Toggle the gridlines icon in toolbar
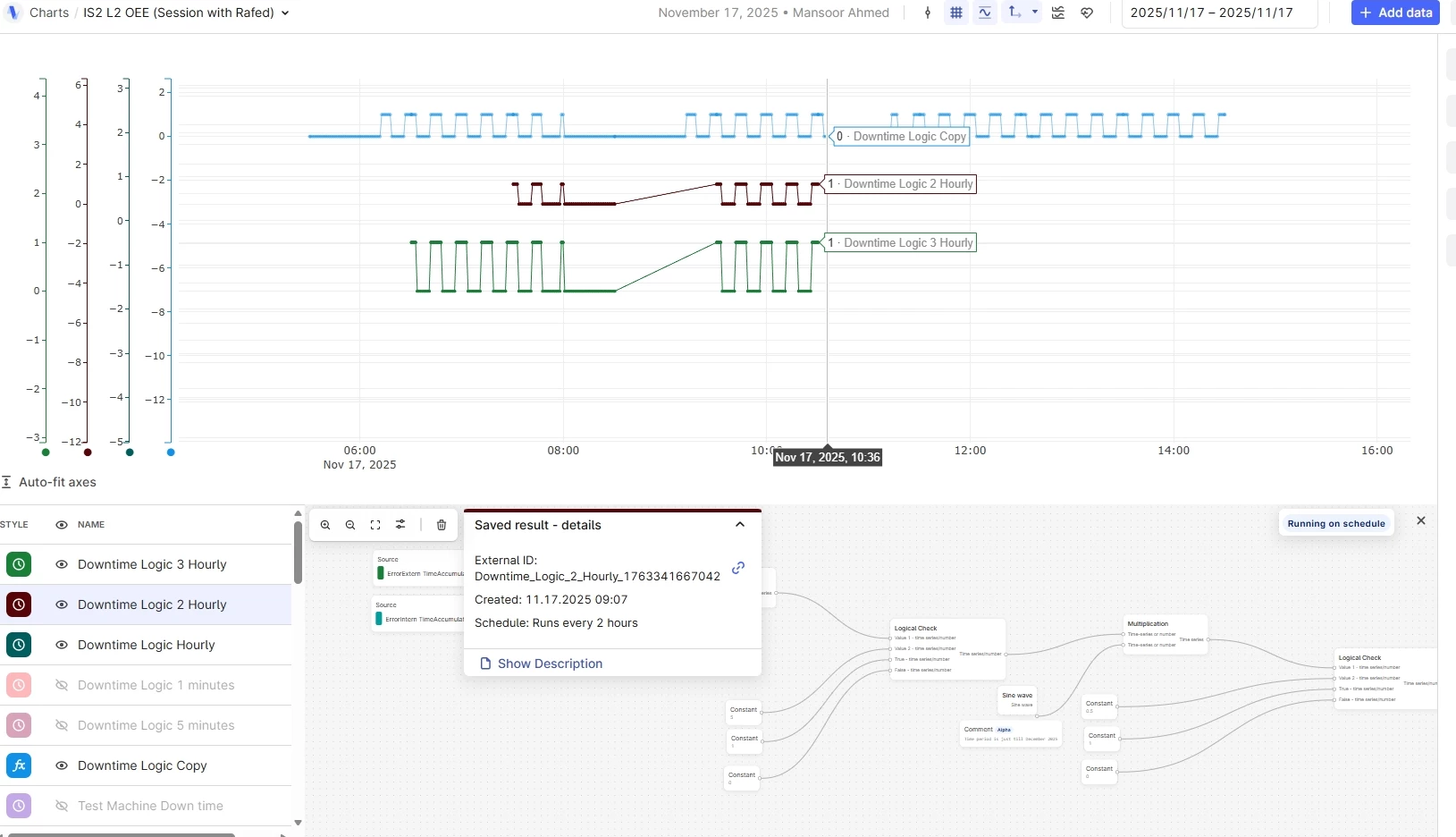 [956, 13]
